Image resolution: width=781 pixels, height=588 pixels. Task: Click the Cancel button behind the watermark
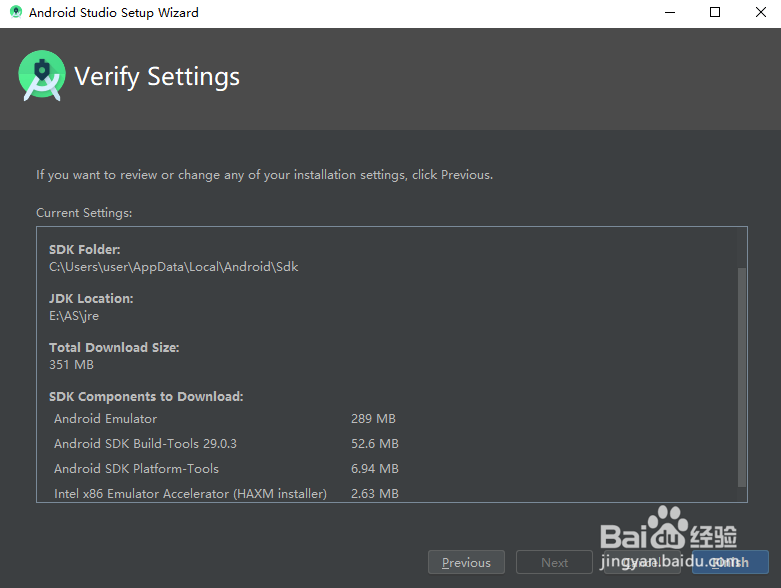[x=643, y=562]
